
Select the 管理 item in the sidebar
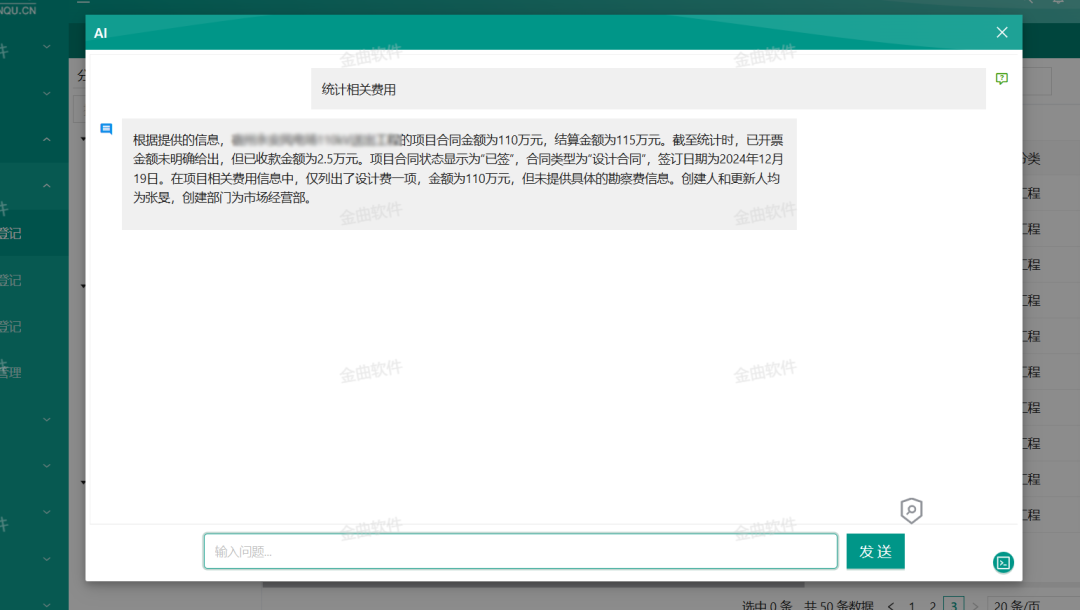tap(10, 371)
